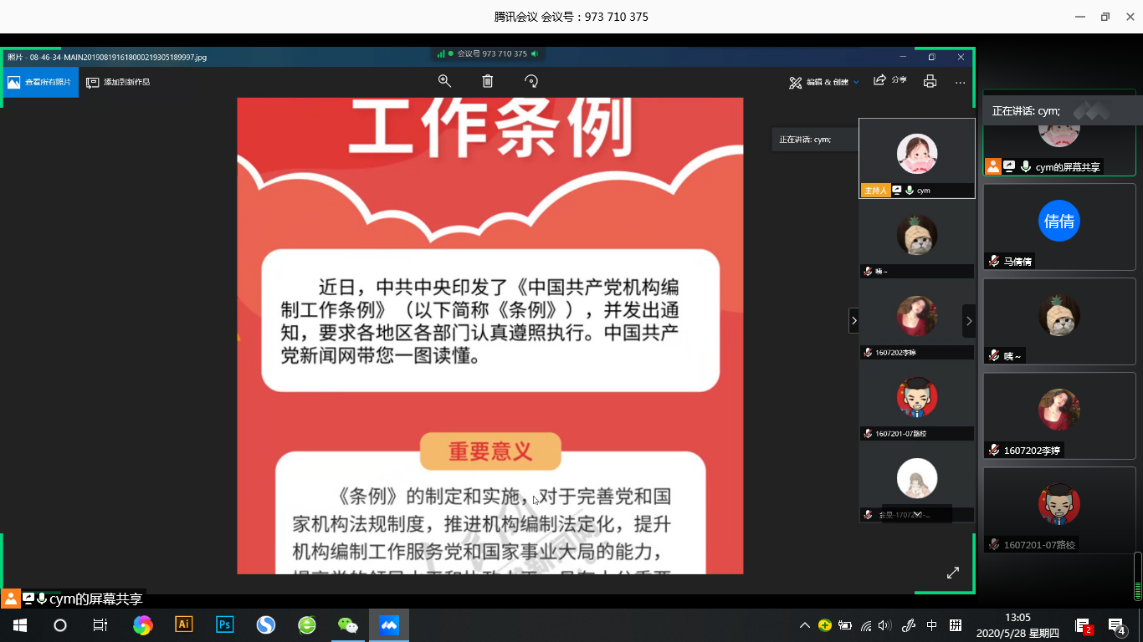Click the delete trash can icon
Image resolution: width=1143 pixels, height=642 pixels.
coord(488,81)
